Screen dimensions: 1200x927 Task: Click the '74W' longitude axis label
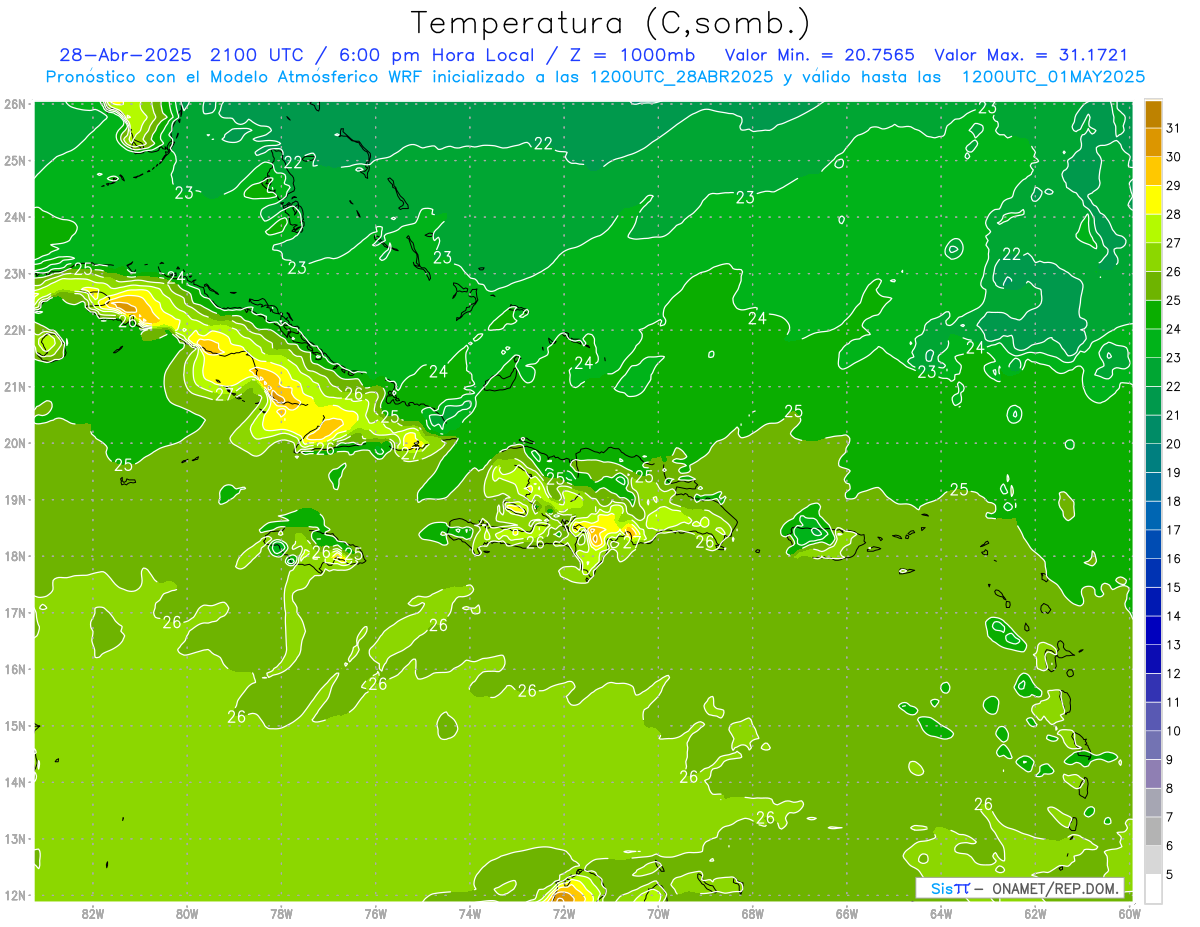coord(470,913)
